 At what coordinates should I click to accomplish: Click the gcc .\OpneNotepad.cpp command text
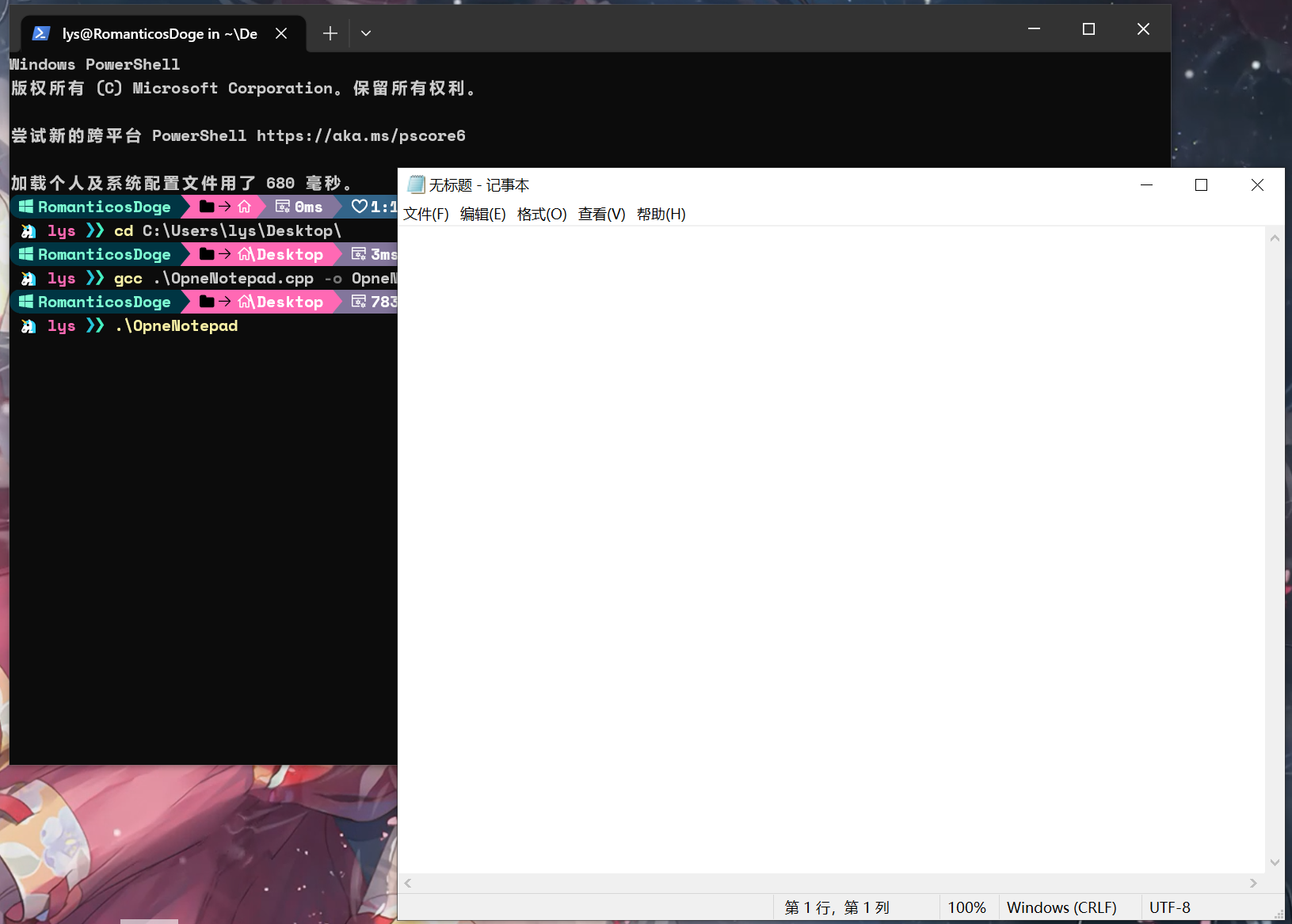[214, 278]
